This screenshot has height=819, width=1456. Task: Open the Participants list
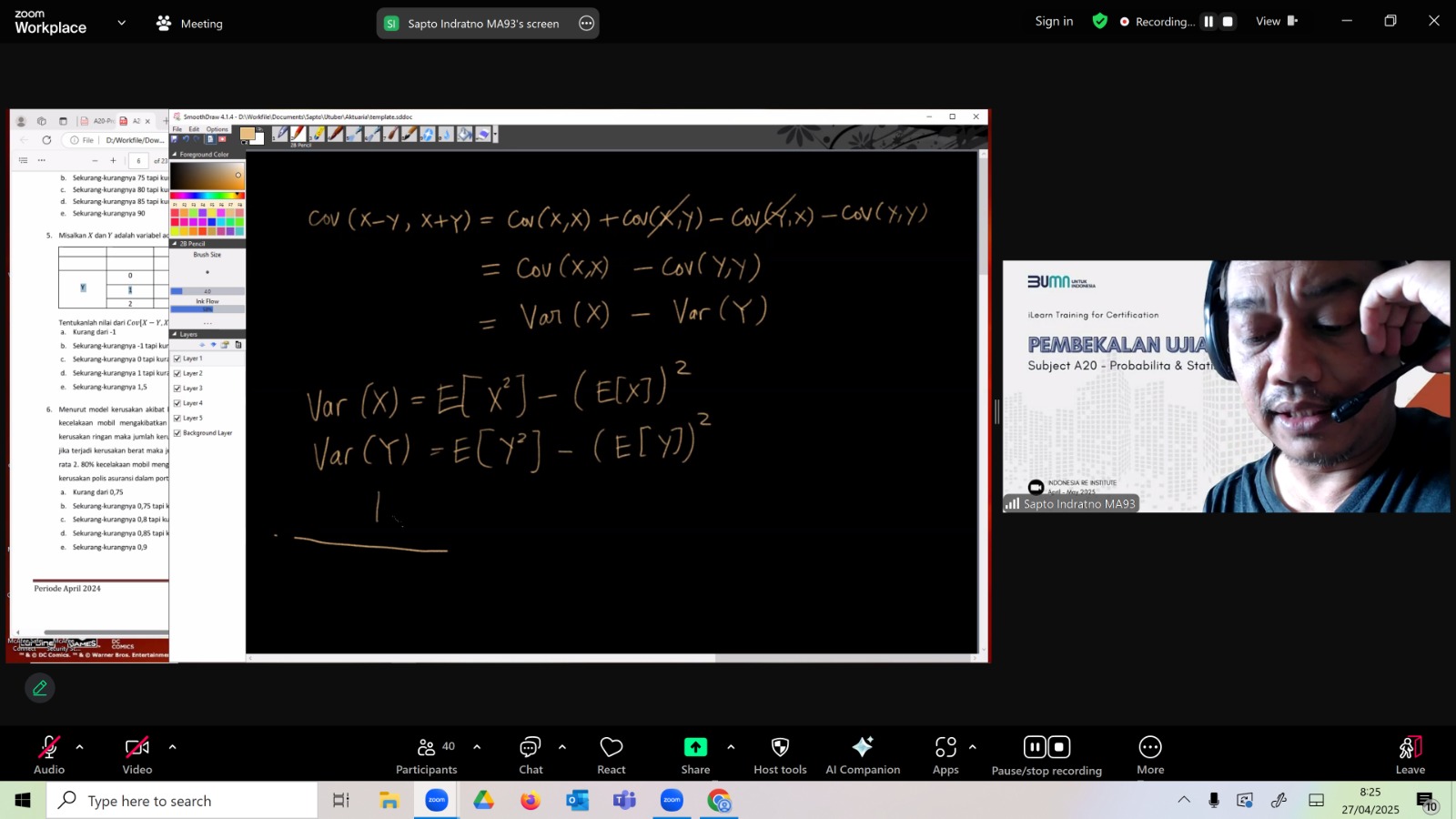[426, 755]
